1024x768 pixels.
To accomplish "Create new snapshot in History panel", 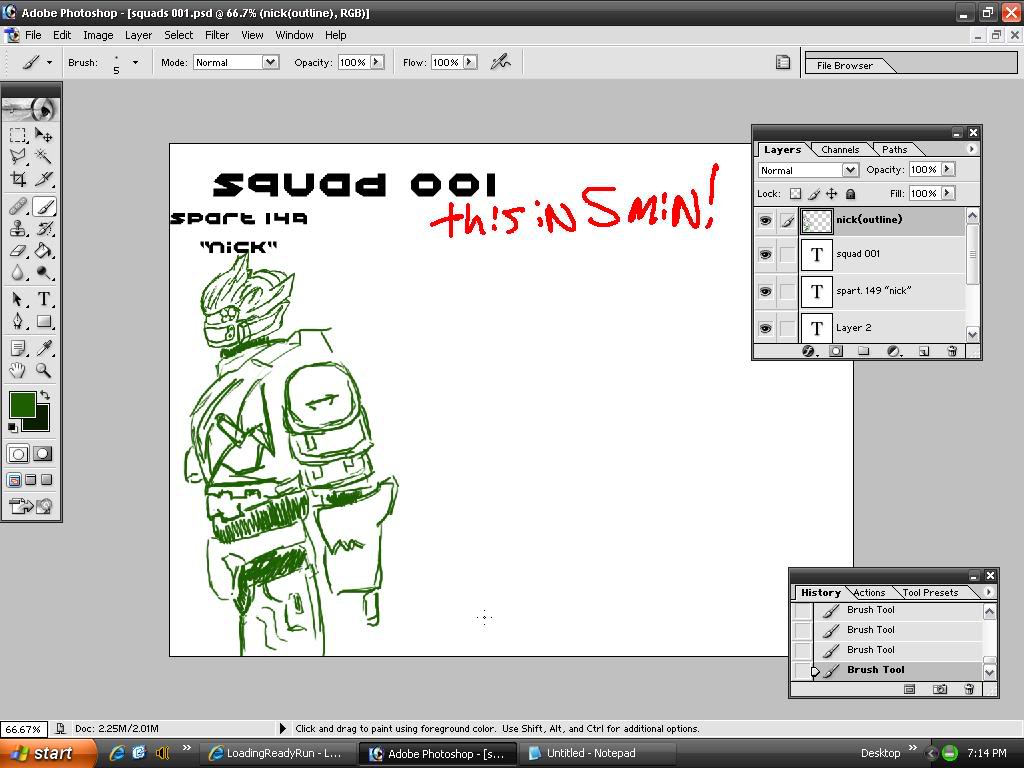I will click(x=940, y=689).
